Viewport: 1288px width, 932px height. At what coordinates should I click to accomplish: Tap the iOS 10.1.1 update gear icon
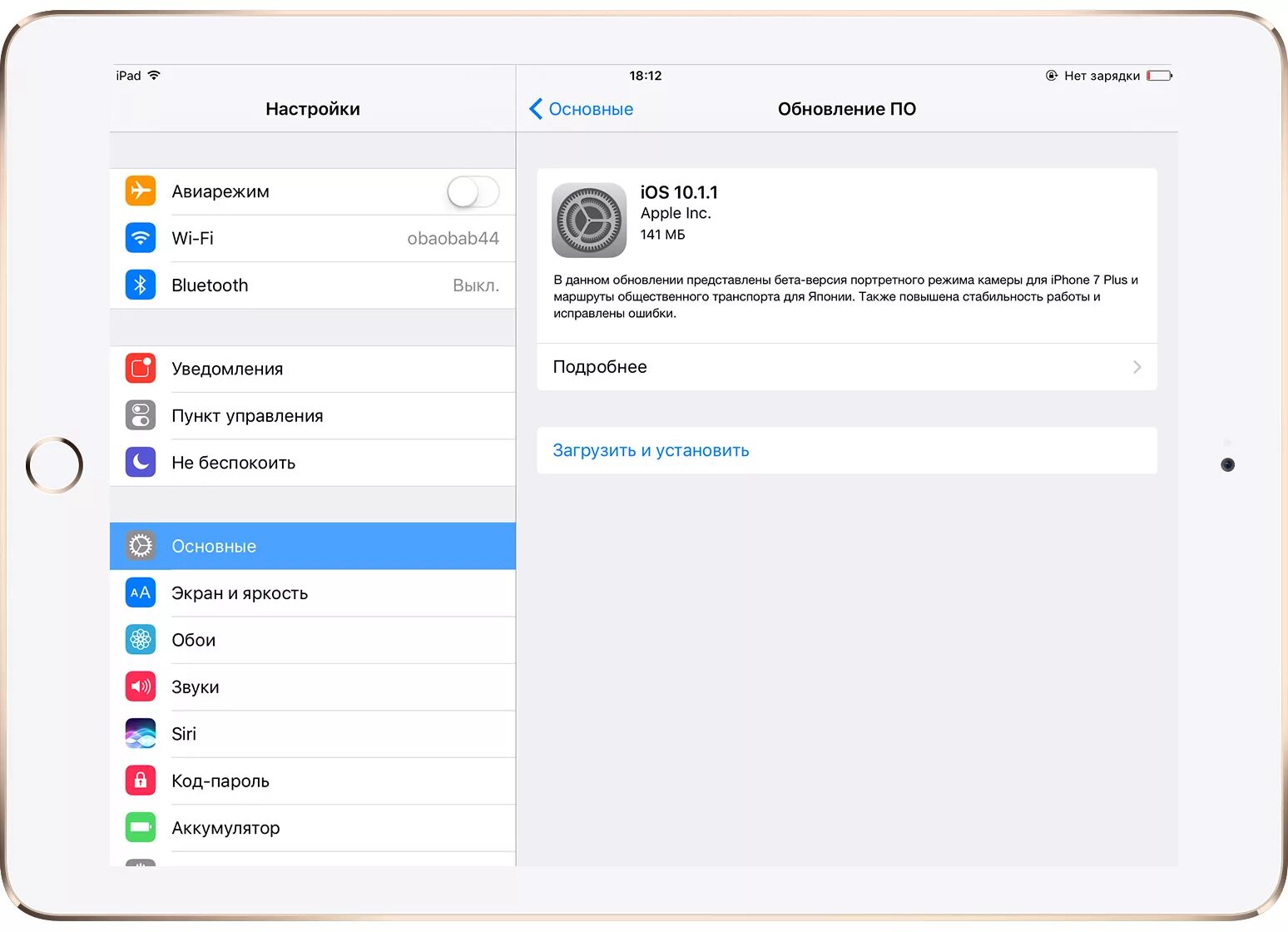589,221
